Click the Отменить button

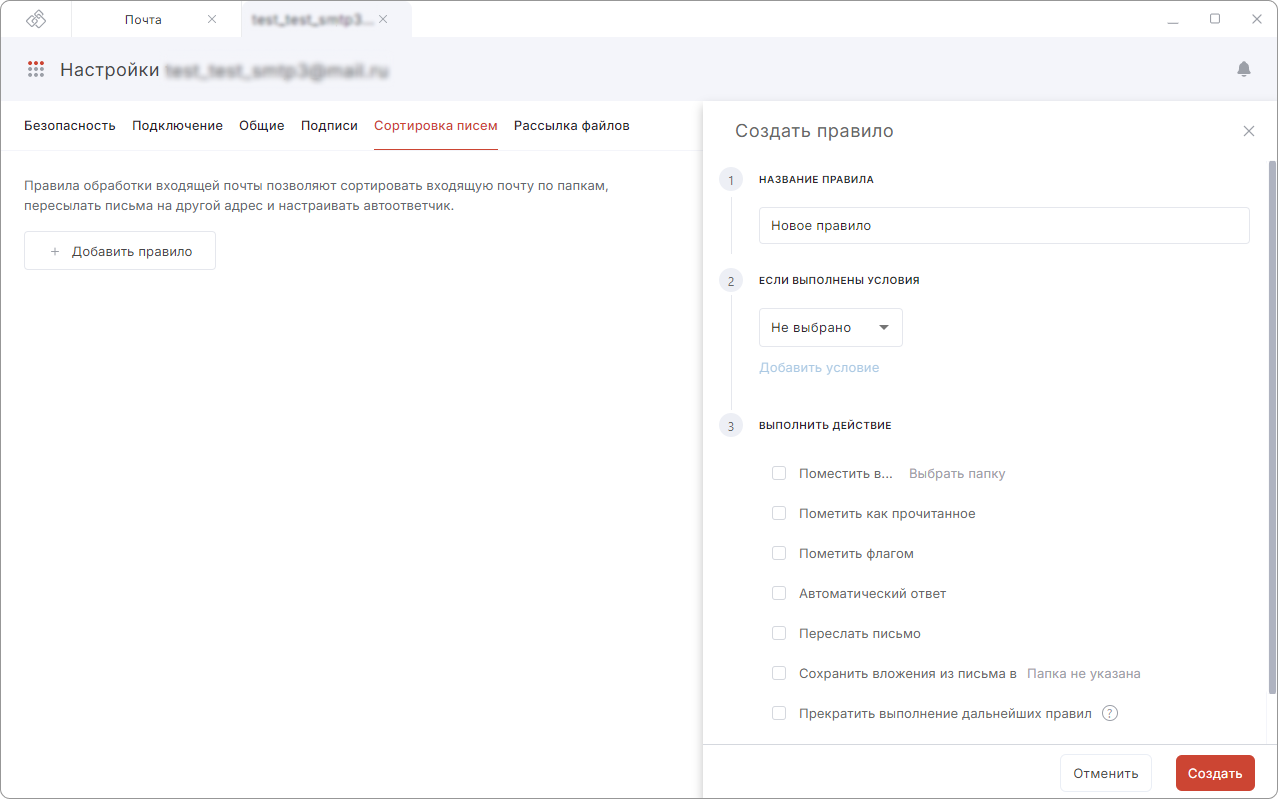[x=1106, y=773]
